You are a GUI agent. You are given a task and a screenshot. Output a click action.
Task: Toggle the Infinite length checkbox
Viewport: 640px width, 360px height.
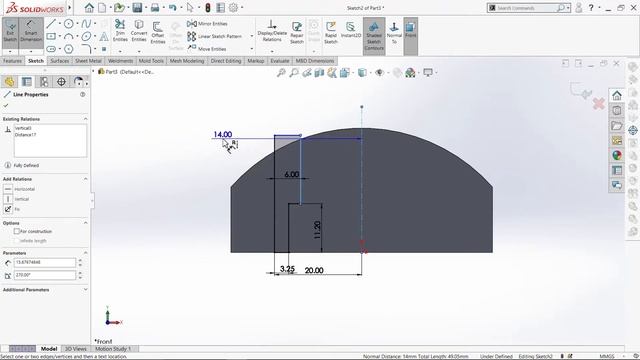point(17,241)
